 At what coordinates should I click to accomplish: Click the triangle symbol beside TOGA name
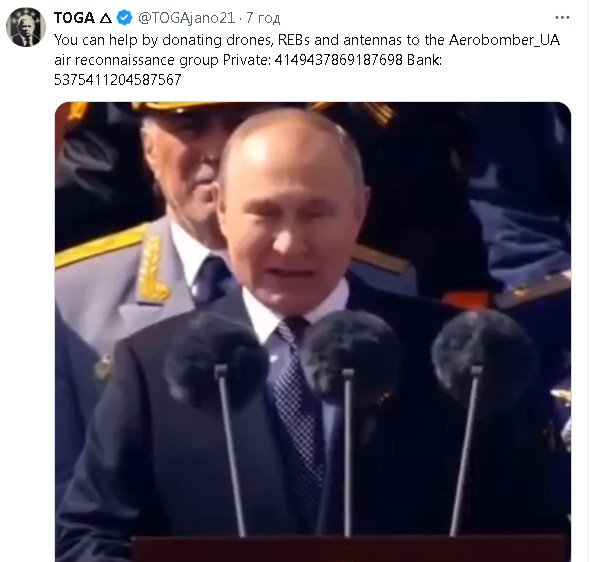tap(106, 18)
